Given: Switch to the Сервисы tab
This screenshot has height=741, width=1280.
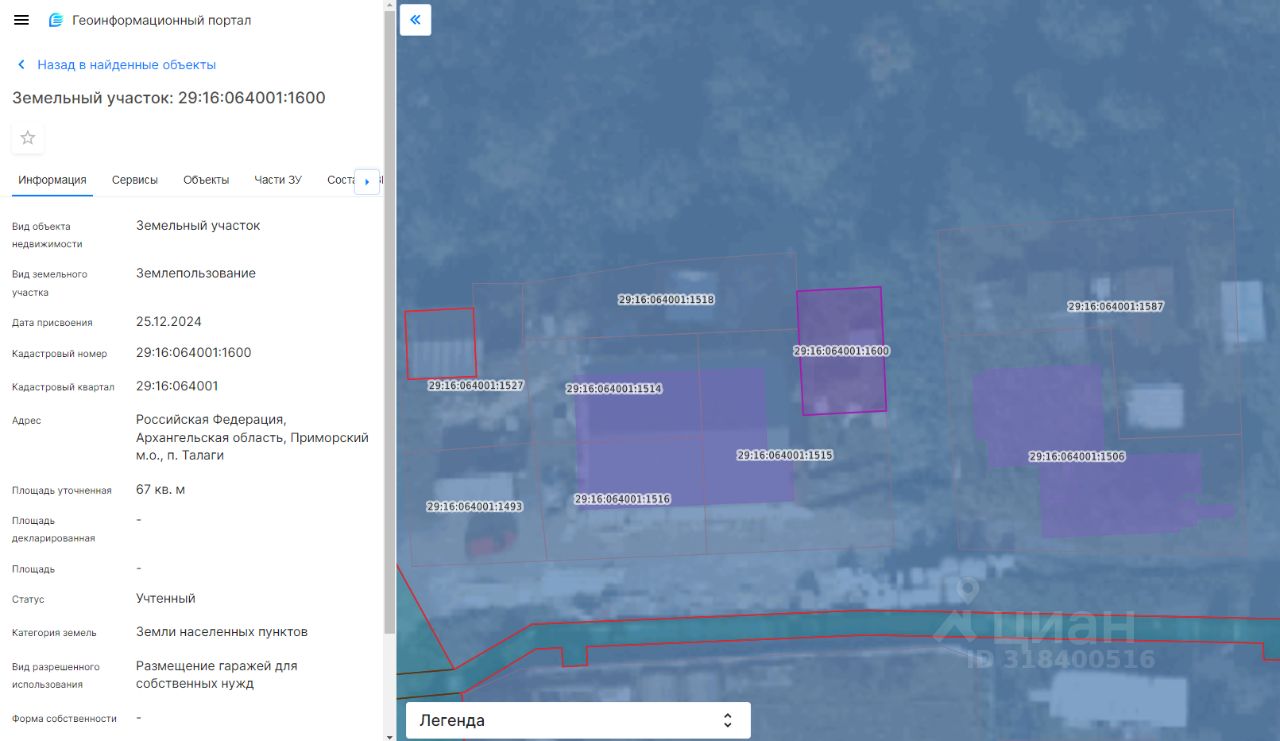Looking at the screenshot, I should [x=135, y=180].
